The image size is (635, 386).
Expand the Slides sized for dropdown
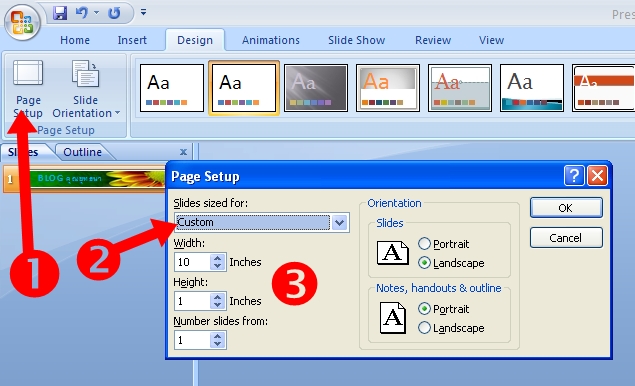coord(339,222)
